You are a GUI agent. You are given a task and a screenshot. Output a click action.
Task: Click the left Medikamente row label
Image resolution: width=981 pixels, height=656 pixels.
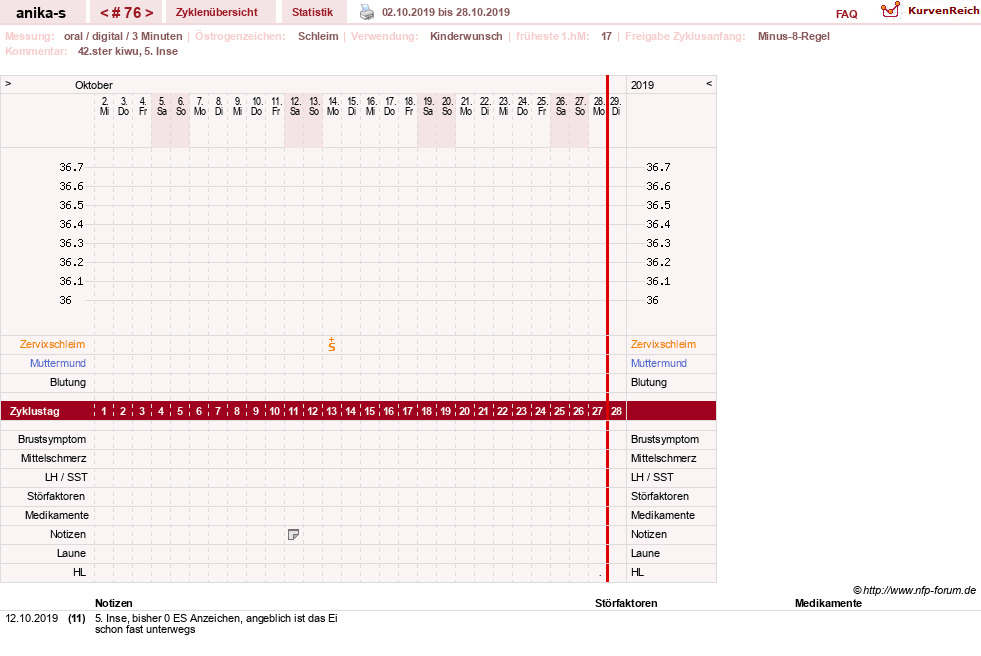point(57,515)
